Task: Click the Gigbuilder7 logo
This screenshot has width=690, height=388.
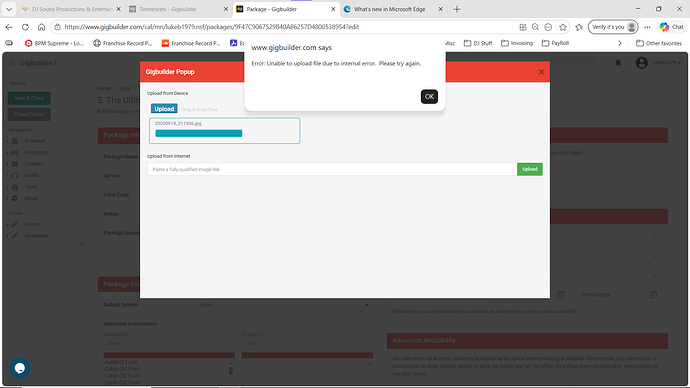Action: (33, 63)
